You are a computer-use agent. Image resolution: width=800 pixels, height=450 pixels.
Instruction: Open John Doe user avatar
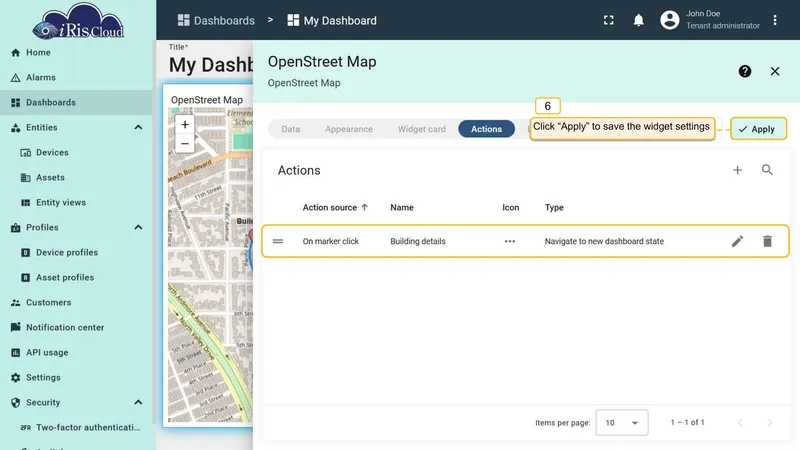[x=670, y=20]
